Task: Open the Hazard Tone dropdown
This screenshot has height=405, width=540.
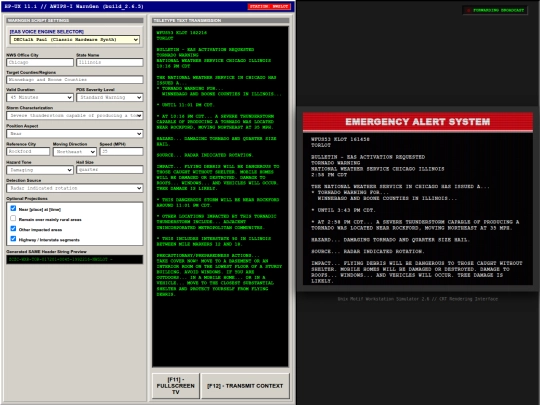Action: pyautogui.click(x=40, y=170)
